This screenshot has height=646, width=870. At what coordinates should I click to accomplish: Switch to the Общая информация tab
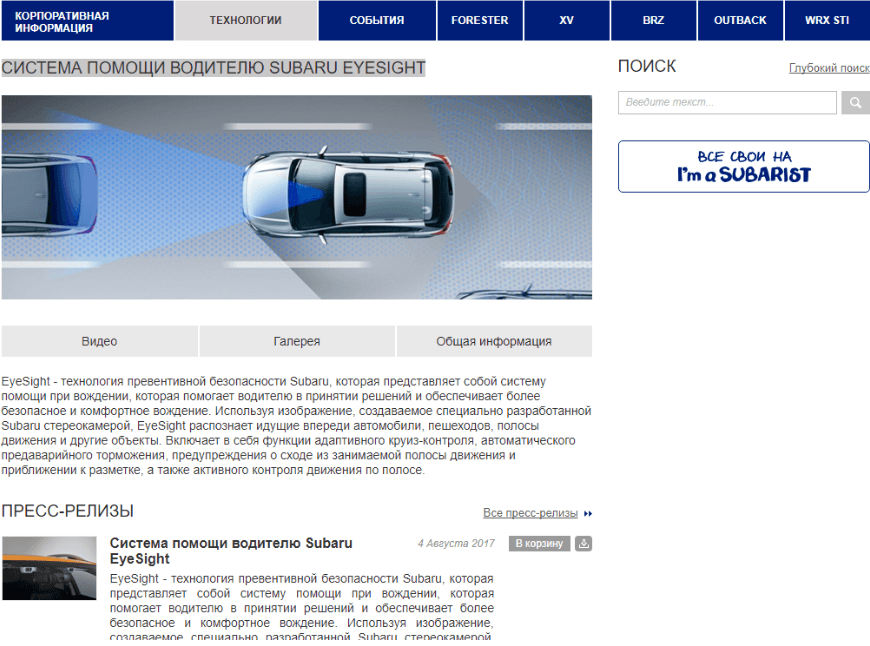pos(494,341)
